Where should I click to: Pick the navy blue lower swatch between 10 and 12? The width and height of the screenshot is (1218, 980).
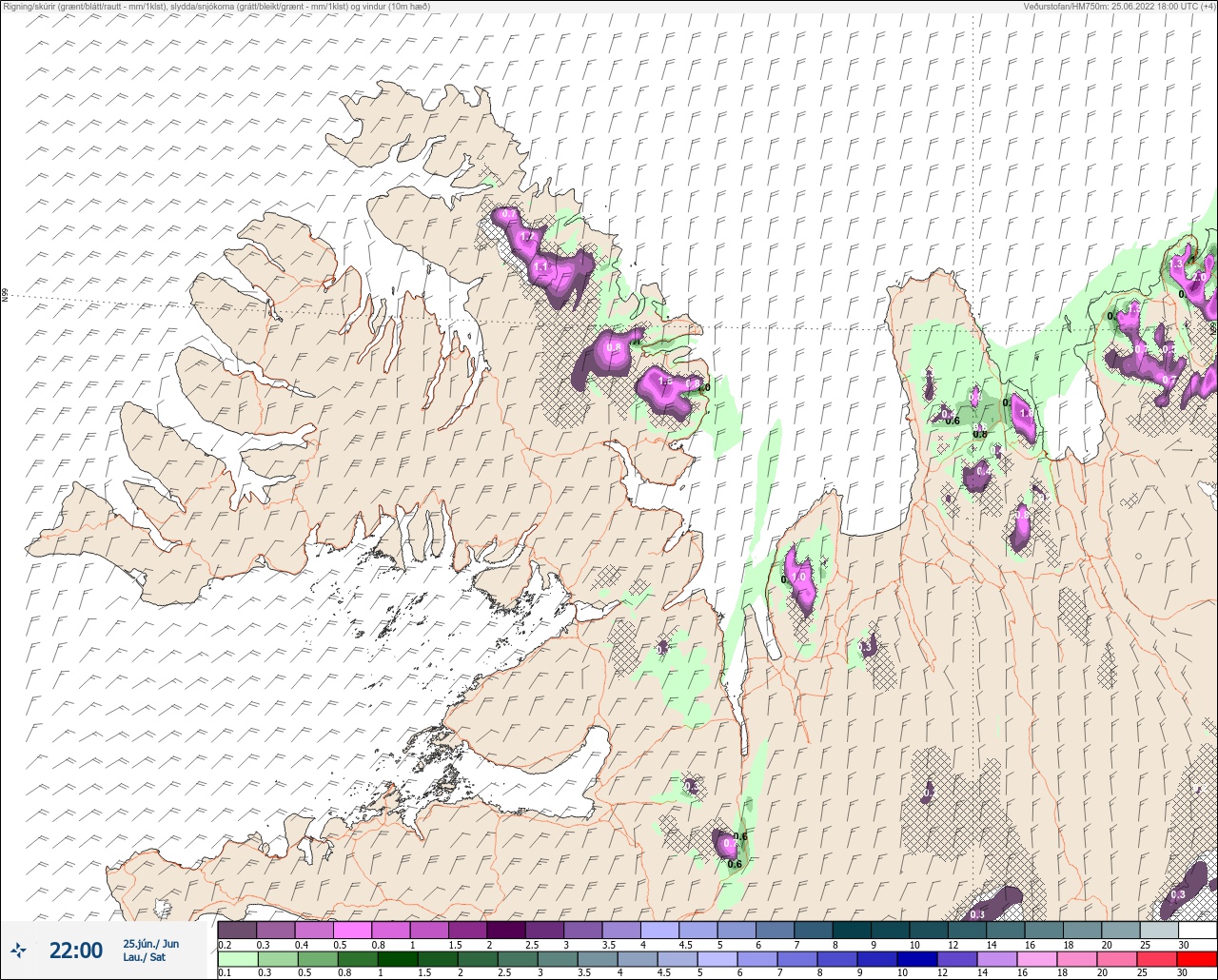(915, 958)
